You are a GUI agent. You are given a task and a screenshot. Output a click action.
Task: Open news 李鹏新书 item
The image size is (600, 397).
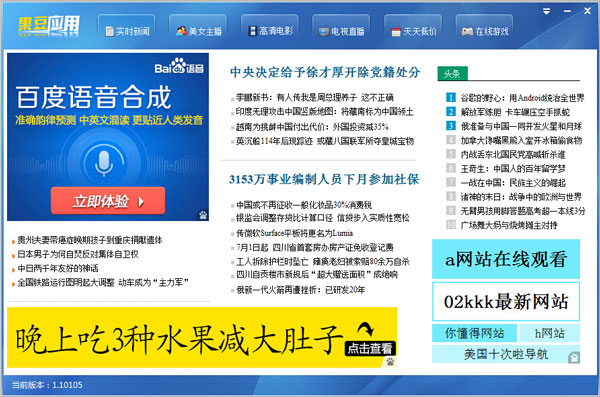pos(315,98)
